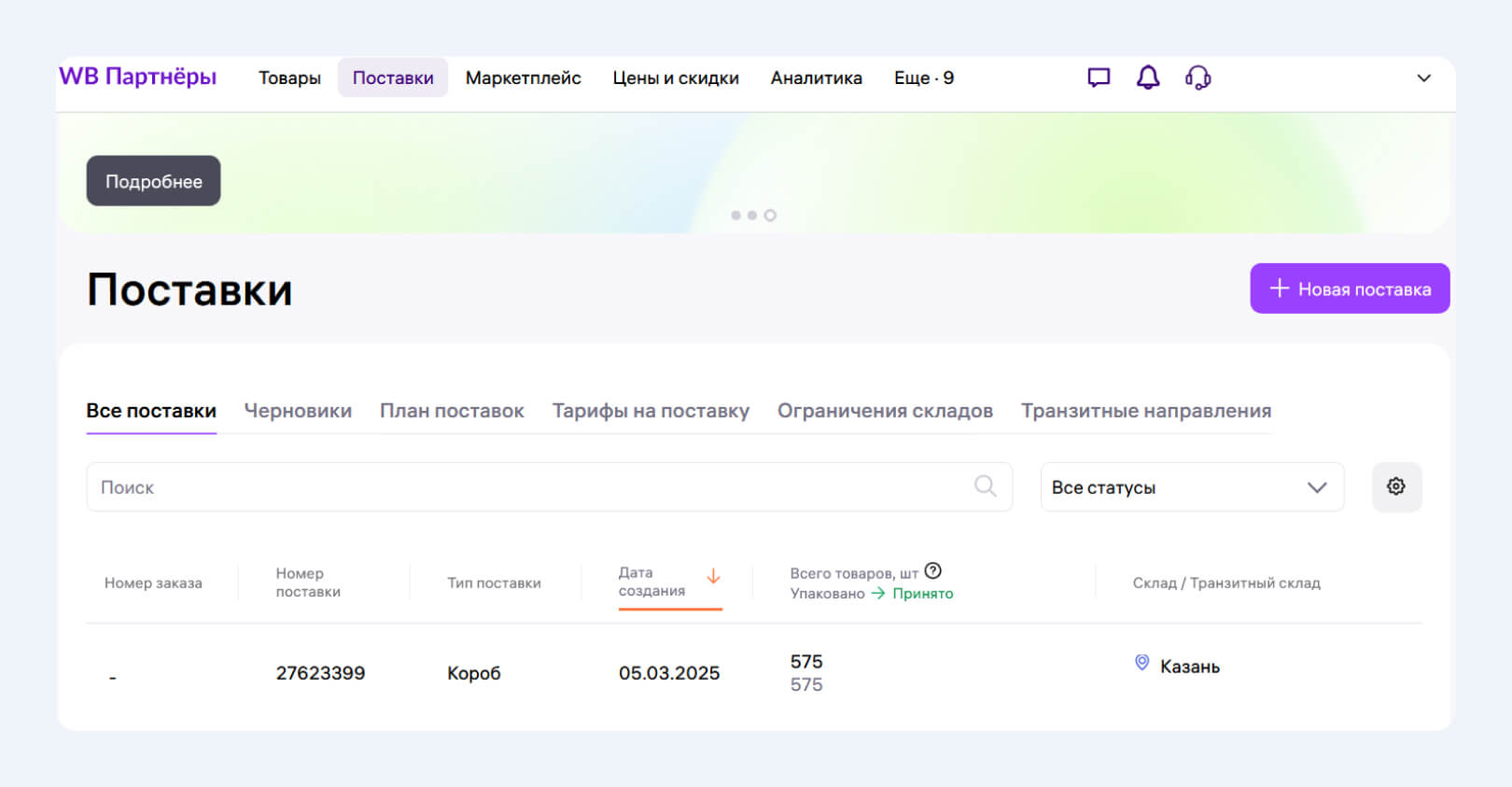This screenshot has width=1512, height=787.
Task: Open the Аналитика menu item
Action: 816,78
